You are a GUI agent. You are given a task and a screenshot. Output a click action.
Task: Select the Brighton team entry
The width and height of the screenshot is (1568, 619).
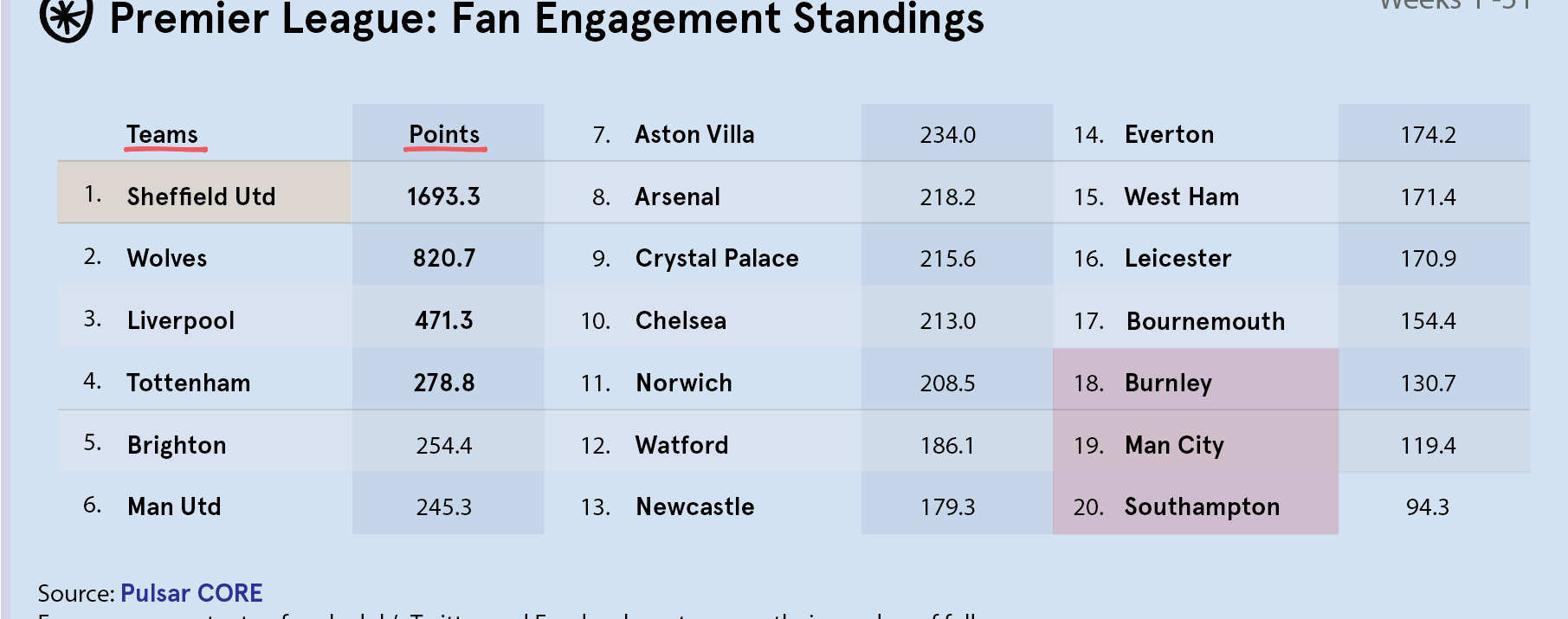tap(177, 445)
